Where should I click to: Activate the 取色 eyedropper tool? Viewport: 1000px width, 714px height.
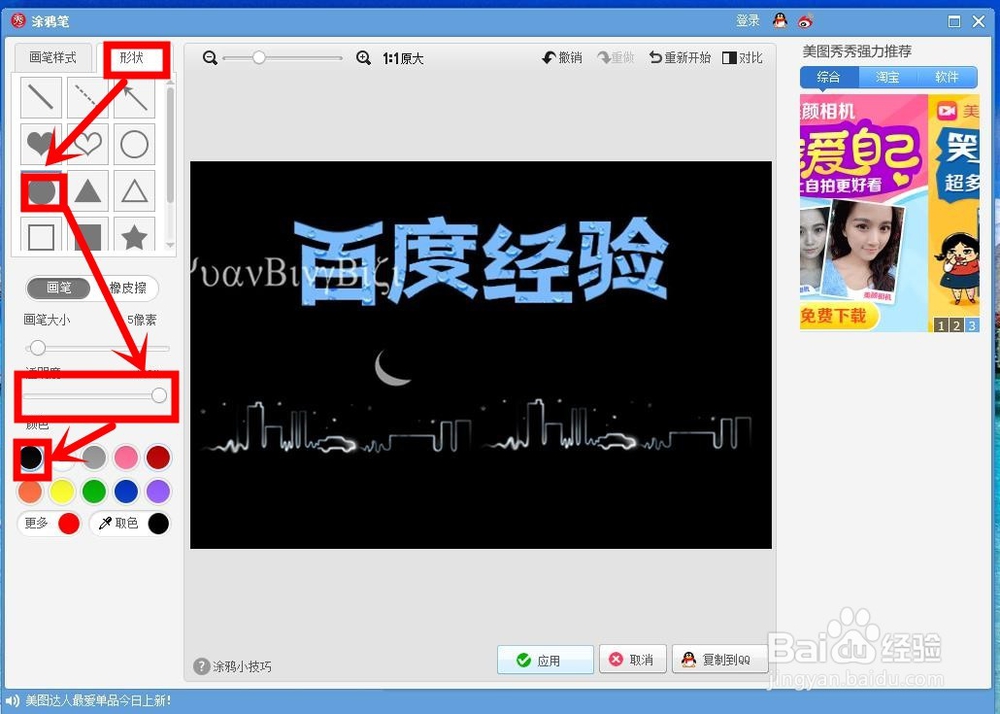[x=130, y=523]
